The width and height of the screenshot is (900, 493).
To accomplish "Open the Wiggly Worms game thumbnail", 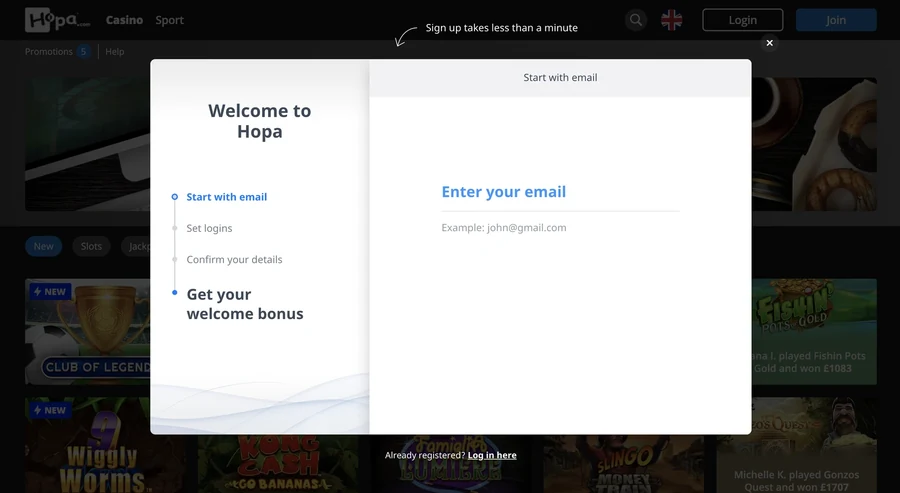I will (x=105, y=445).
